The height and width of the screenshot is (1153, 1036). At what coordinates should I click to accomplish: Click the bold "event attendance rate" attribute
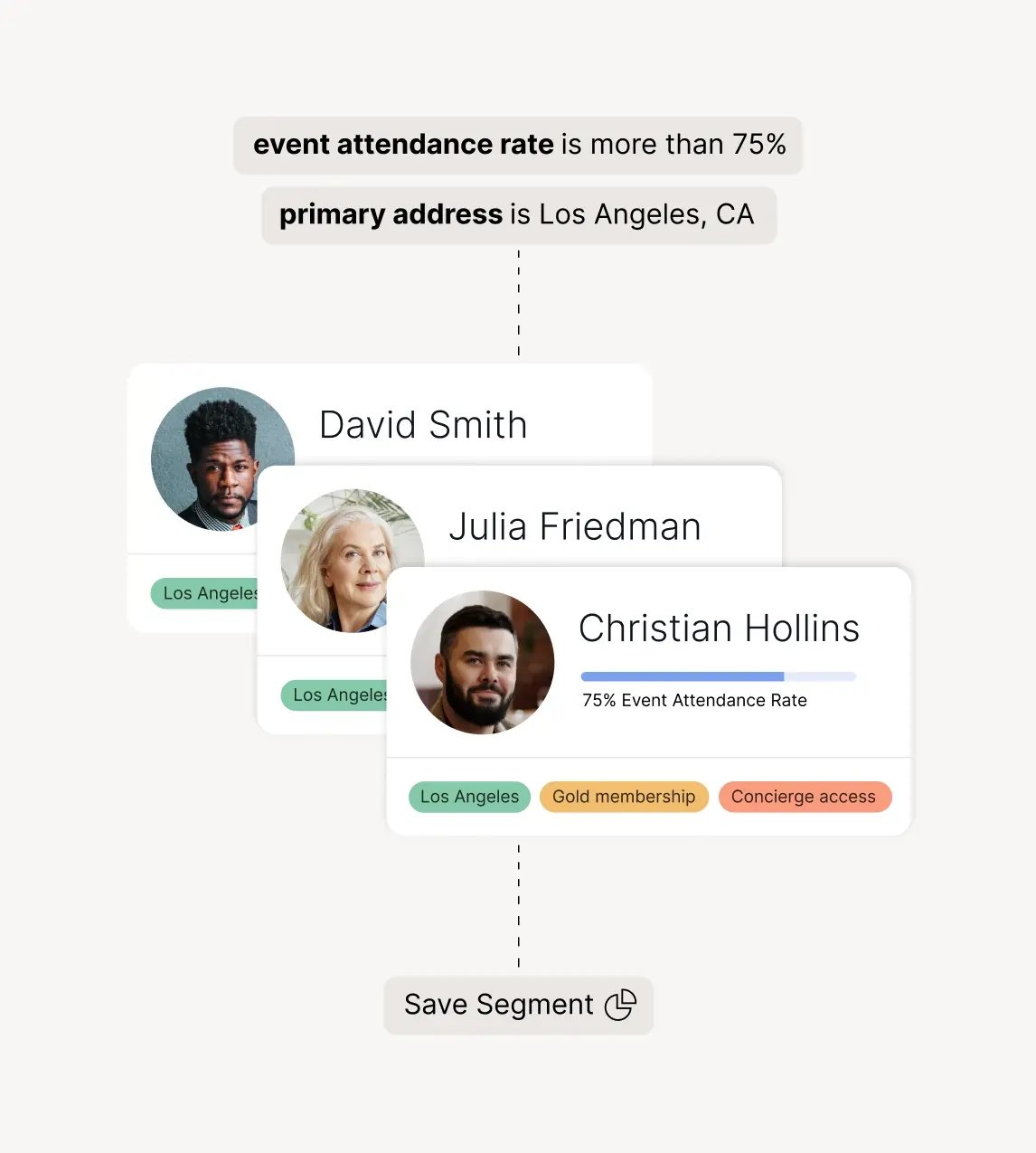(x=403, y=145)
